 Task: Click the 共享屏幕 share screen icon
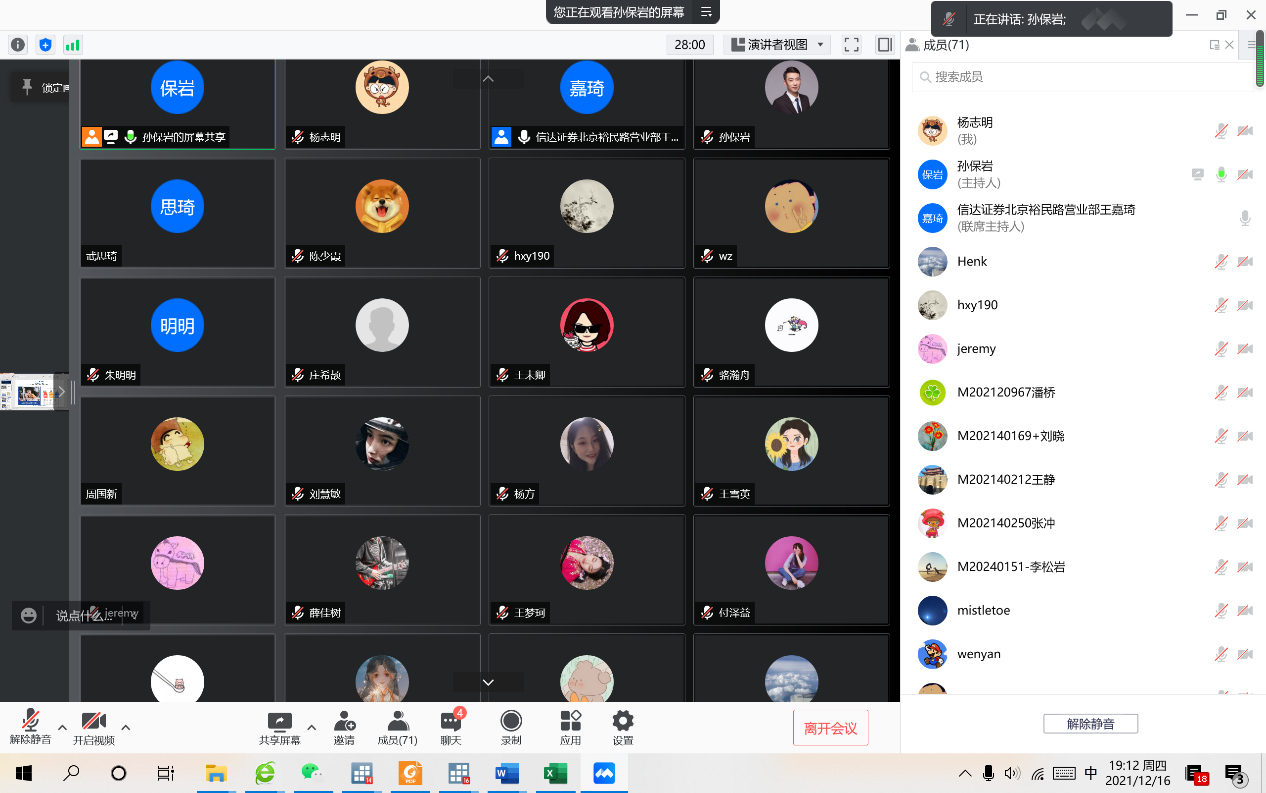click(279, 722)
